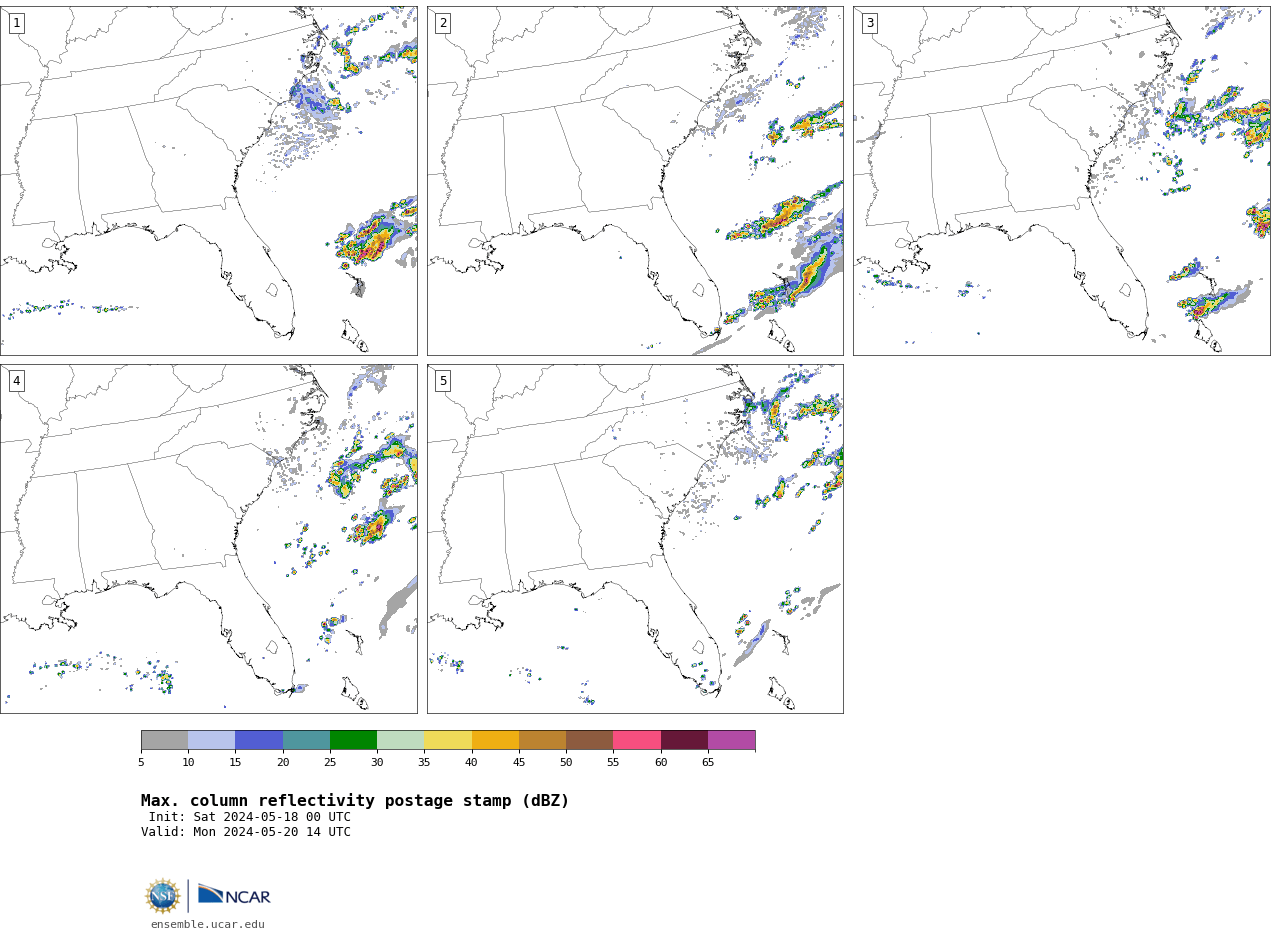Click the colorbar tick label 35
Image resolution: width=1280 pixels, height=936 pixels.
(424, 763)
